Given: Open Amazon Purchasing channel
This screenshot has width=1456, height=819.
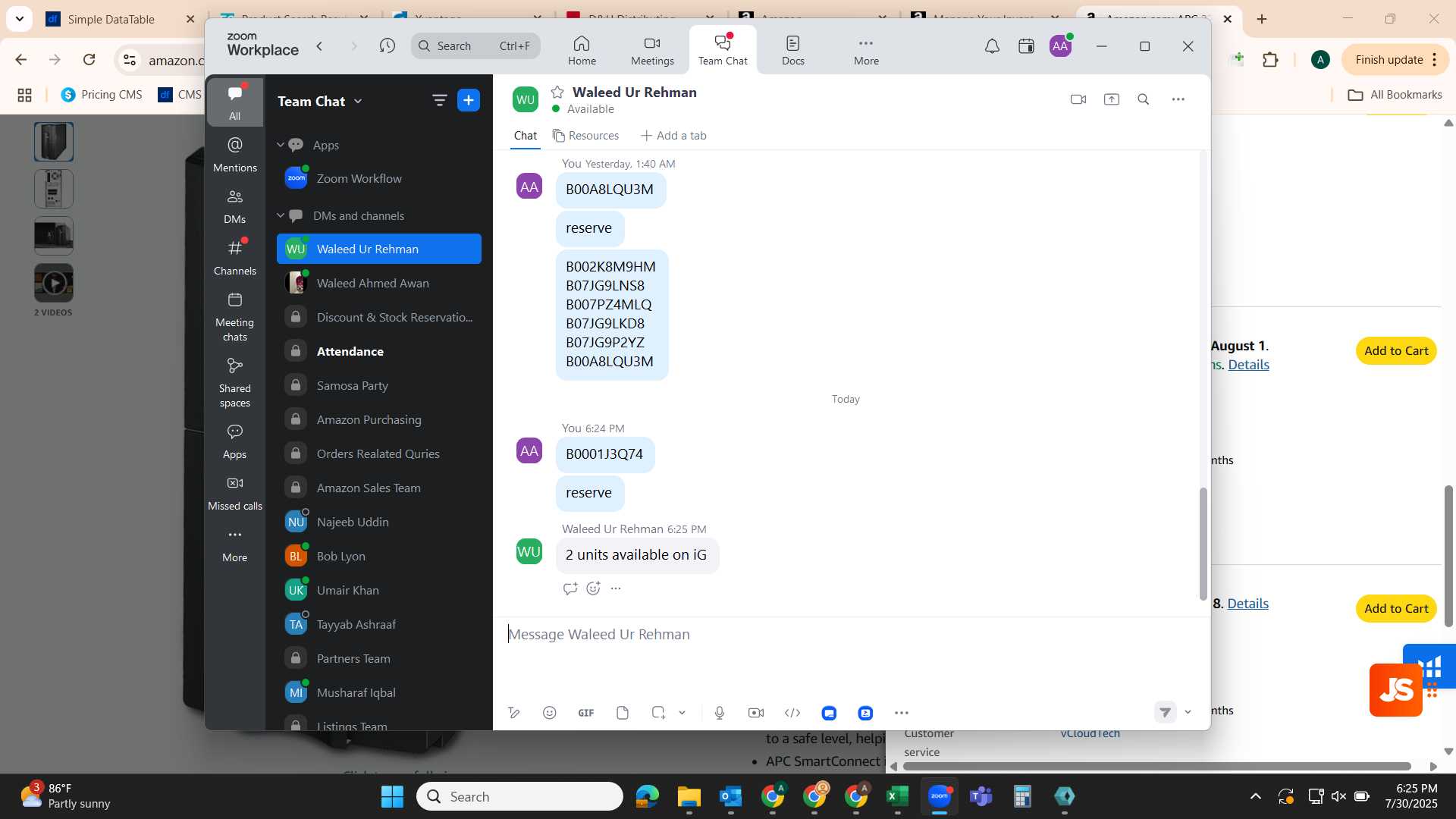Looking at the screenshot, I should pos(379,420).
